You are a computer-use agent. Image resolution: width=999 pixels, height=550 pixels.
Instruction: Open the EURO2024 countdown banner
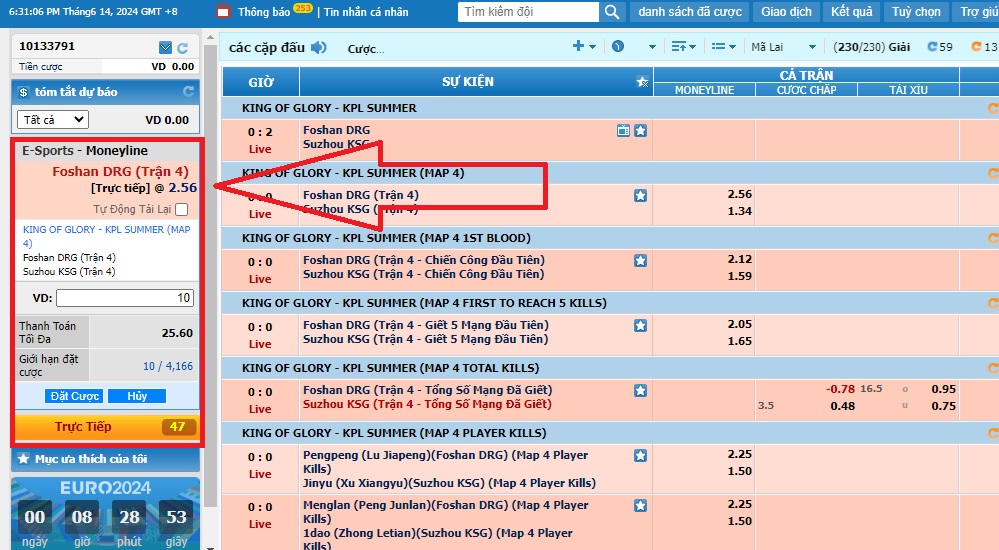(105, 513)
